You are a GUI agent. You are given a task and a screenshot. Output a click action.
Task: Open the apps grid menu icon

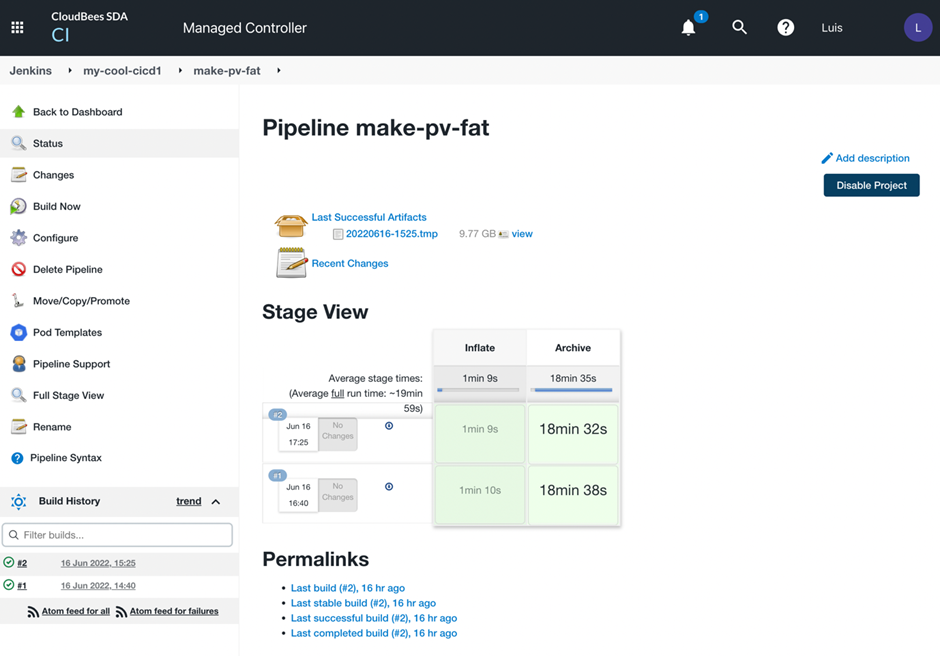[x=17, y=28]
